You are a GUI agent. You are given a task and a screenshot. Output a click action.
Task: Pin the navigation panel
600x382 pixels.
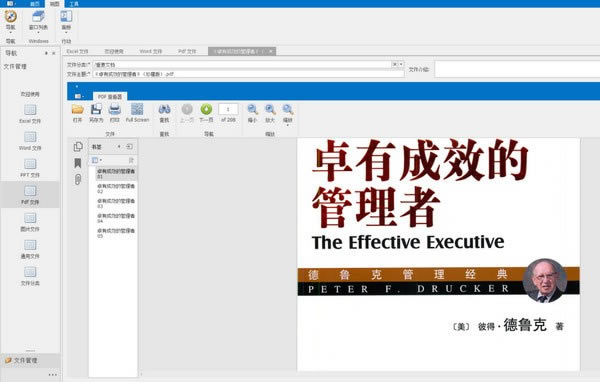pos(46,53)
